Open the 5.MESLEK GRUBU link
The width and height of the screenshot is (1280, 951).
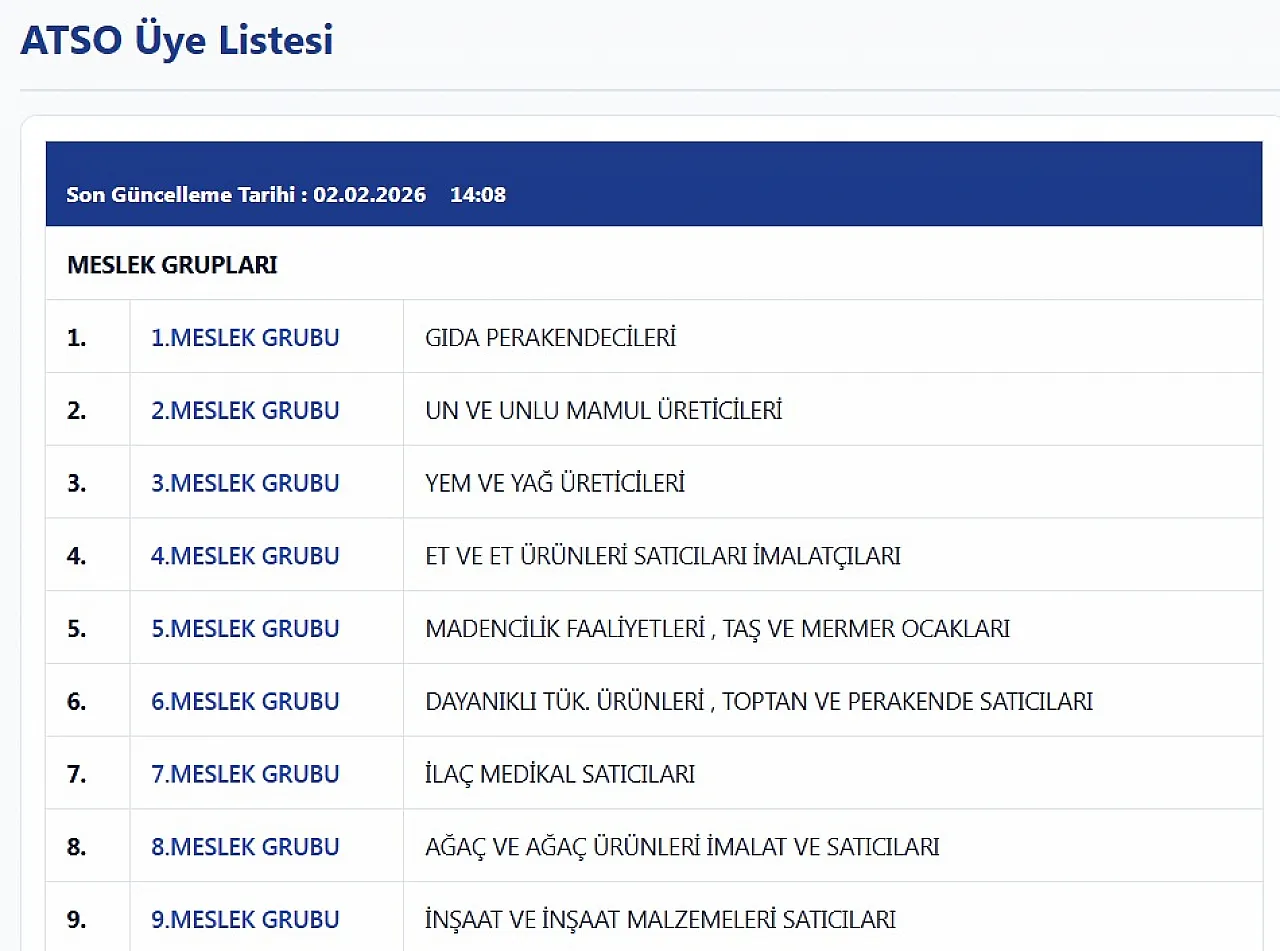pos(245,629)
